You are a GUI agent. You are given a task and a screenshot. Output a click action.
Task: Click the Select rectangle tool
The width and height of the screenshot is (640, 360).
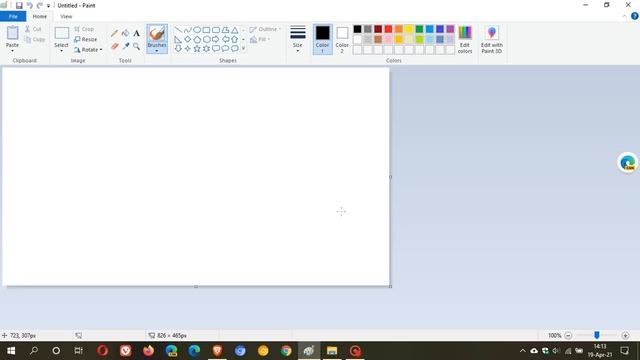(x=62, y=33)
